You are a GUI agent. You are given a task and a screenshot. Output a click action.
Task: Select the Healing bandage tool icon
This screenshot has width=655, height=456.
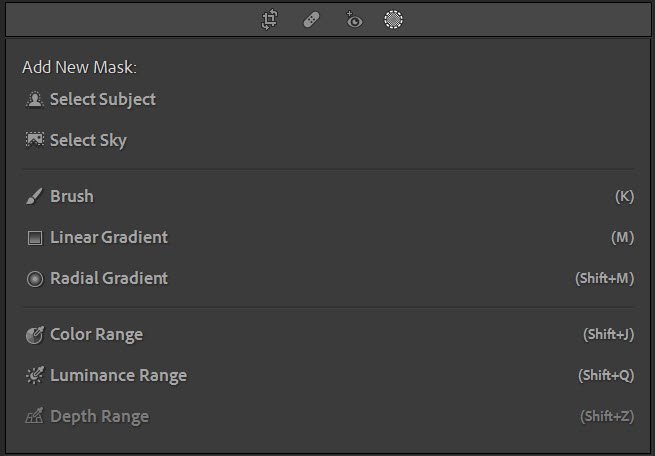(x=311, y=20)
